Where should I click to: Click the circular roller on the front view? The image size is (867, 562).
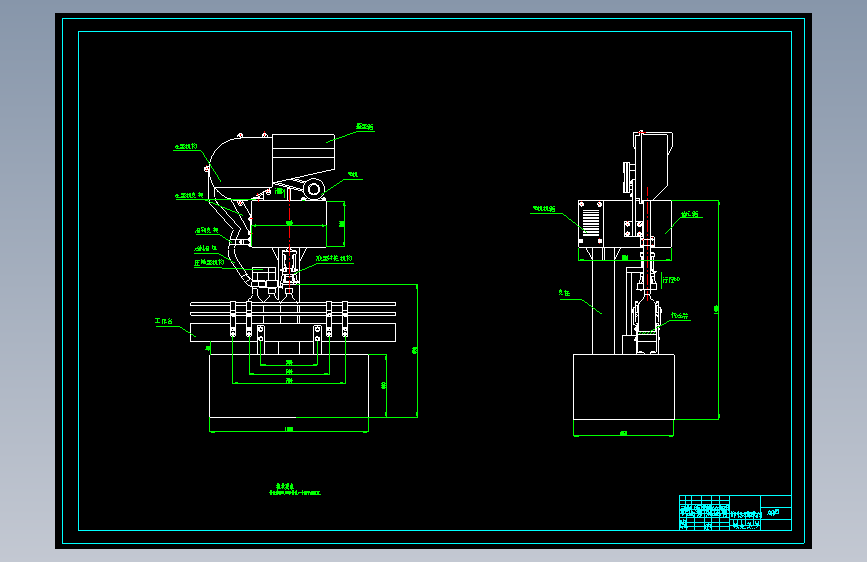point(314,189)
